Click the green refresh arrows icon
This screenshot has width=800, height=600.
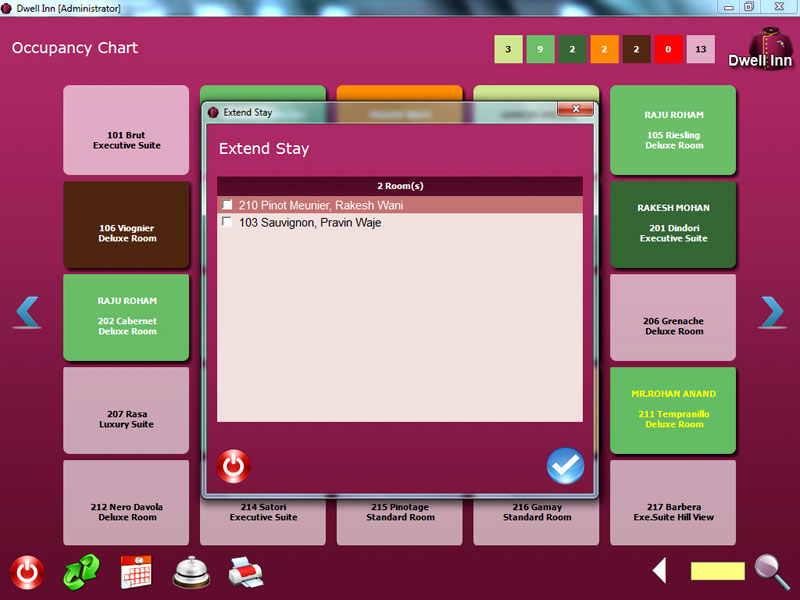82,573
